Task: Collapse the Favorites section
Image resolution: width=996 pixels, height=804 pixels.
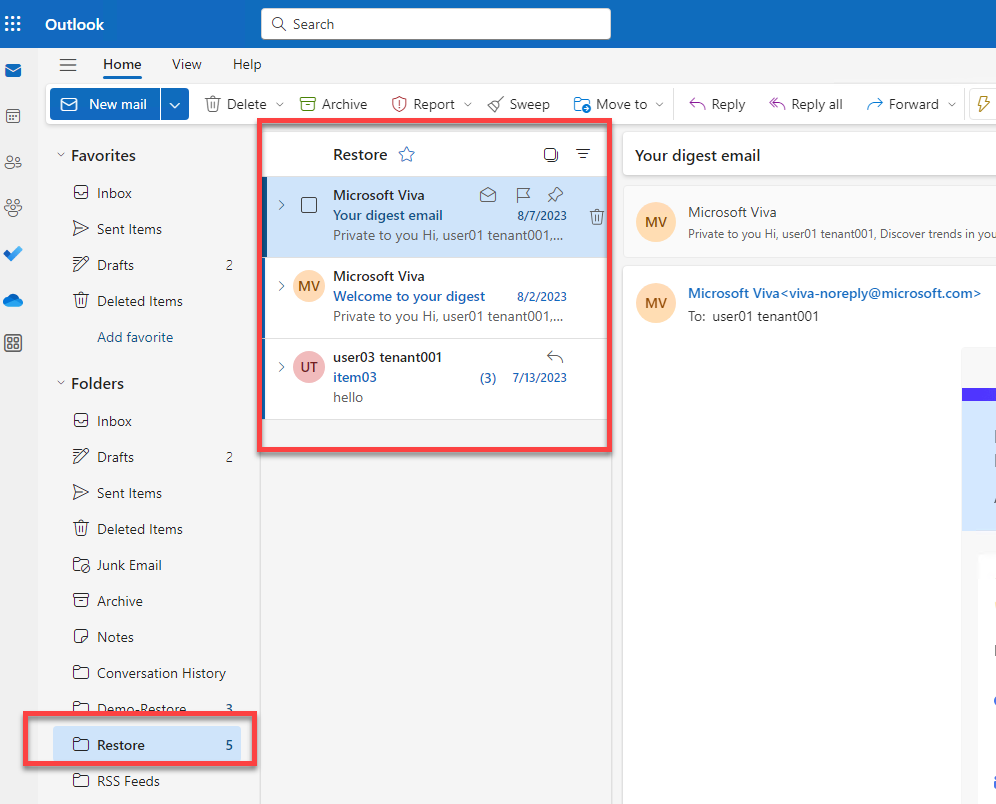Action: coord(61,156)
